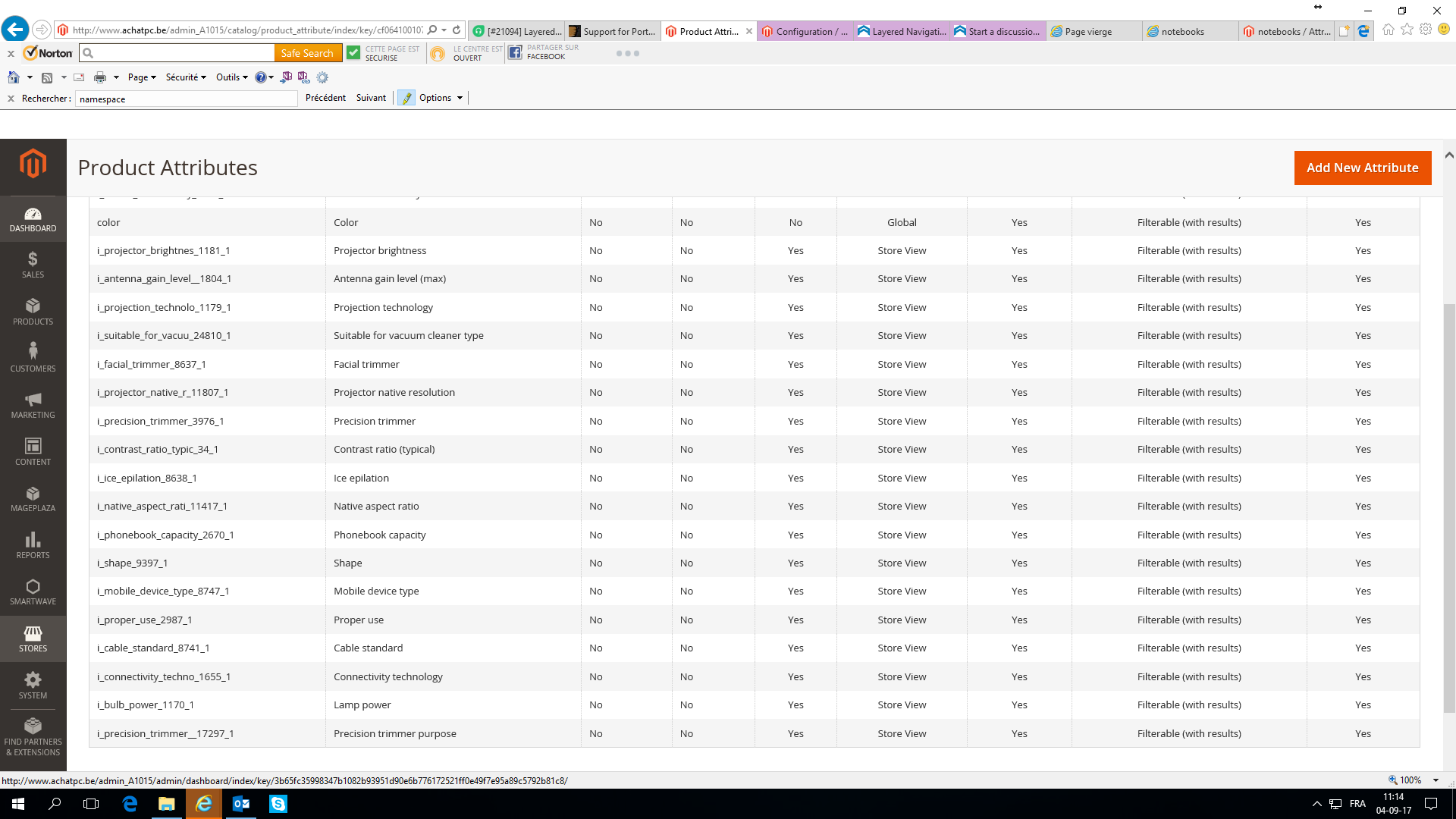Open the Marketing sidebar section
The image size is (1456, 819).
point(33,405)
